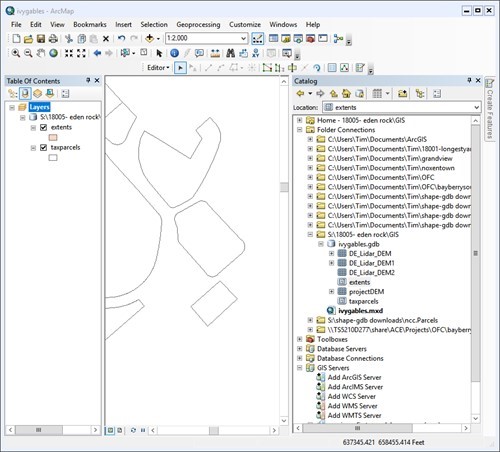The height and width of the screenshot is (452, 500).
Task: Select the Zoom In tool
Action: (x=15, y=53)
